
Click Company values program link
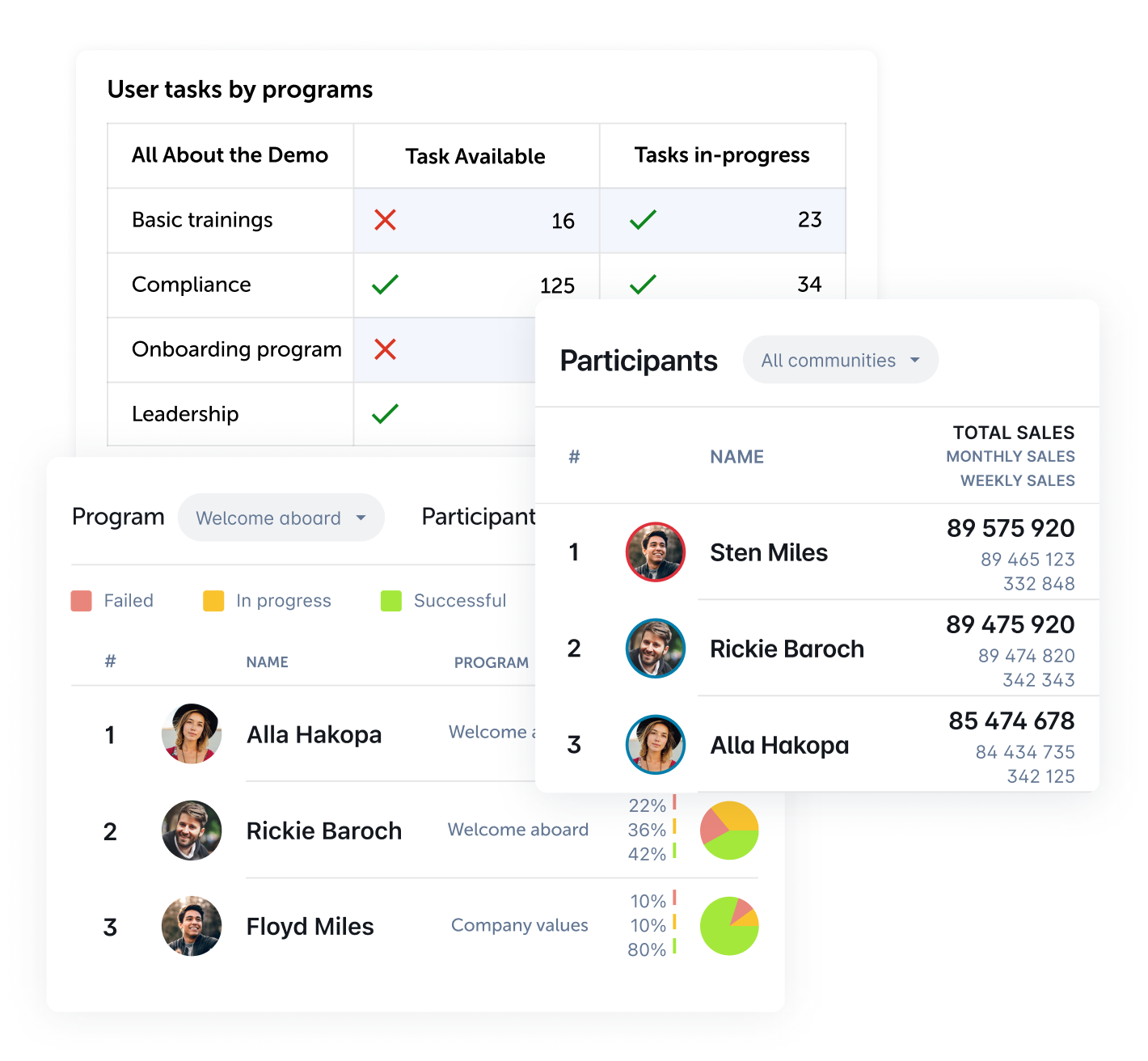click(520, 925)
